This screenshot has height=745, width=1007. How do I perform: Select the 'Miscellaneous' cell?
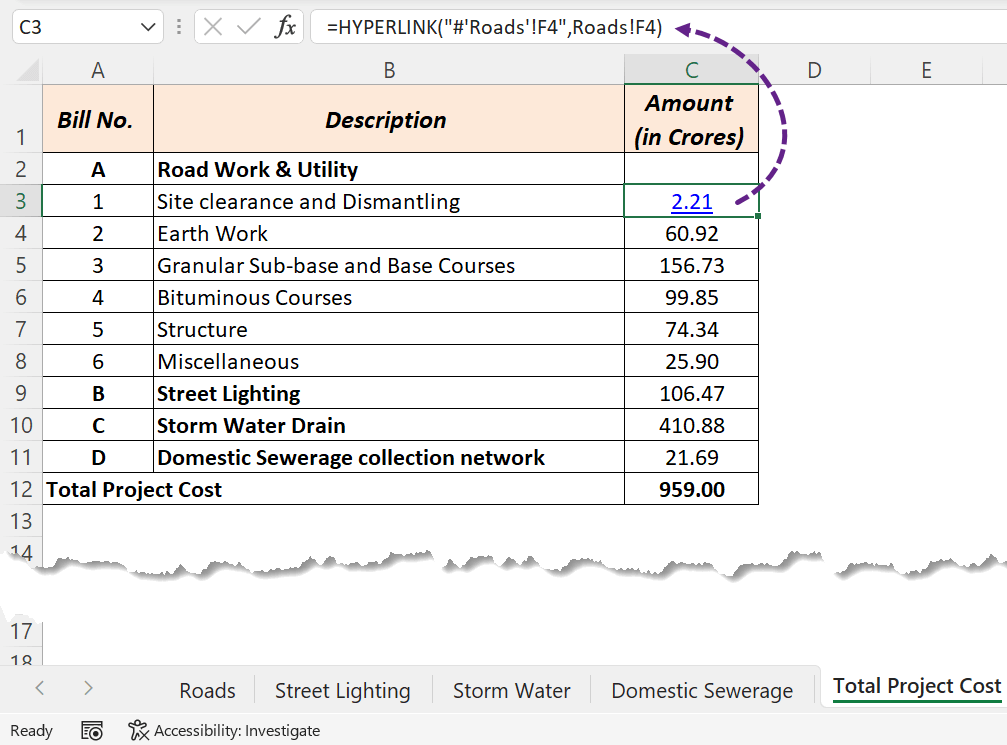tap(389, 361)
